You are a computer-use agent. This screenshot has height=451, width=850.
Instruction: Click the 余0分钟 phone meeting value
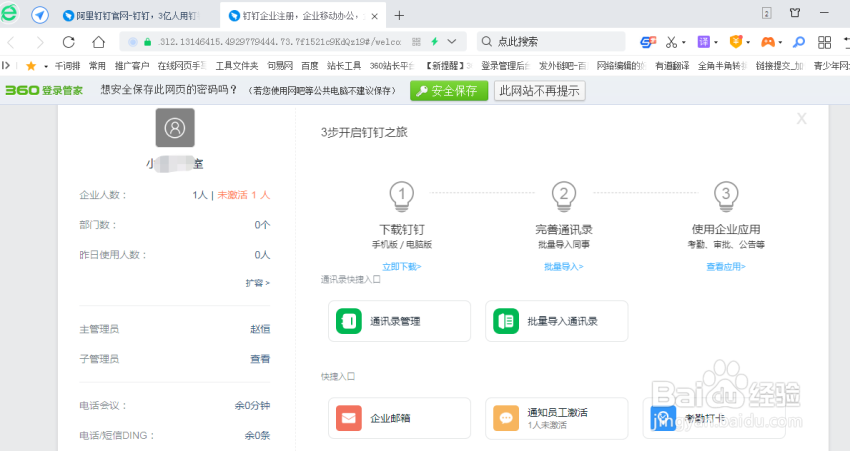(252, 405)
